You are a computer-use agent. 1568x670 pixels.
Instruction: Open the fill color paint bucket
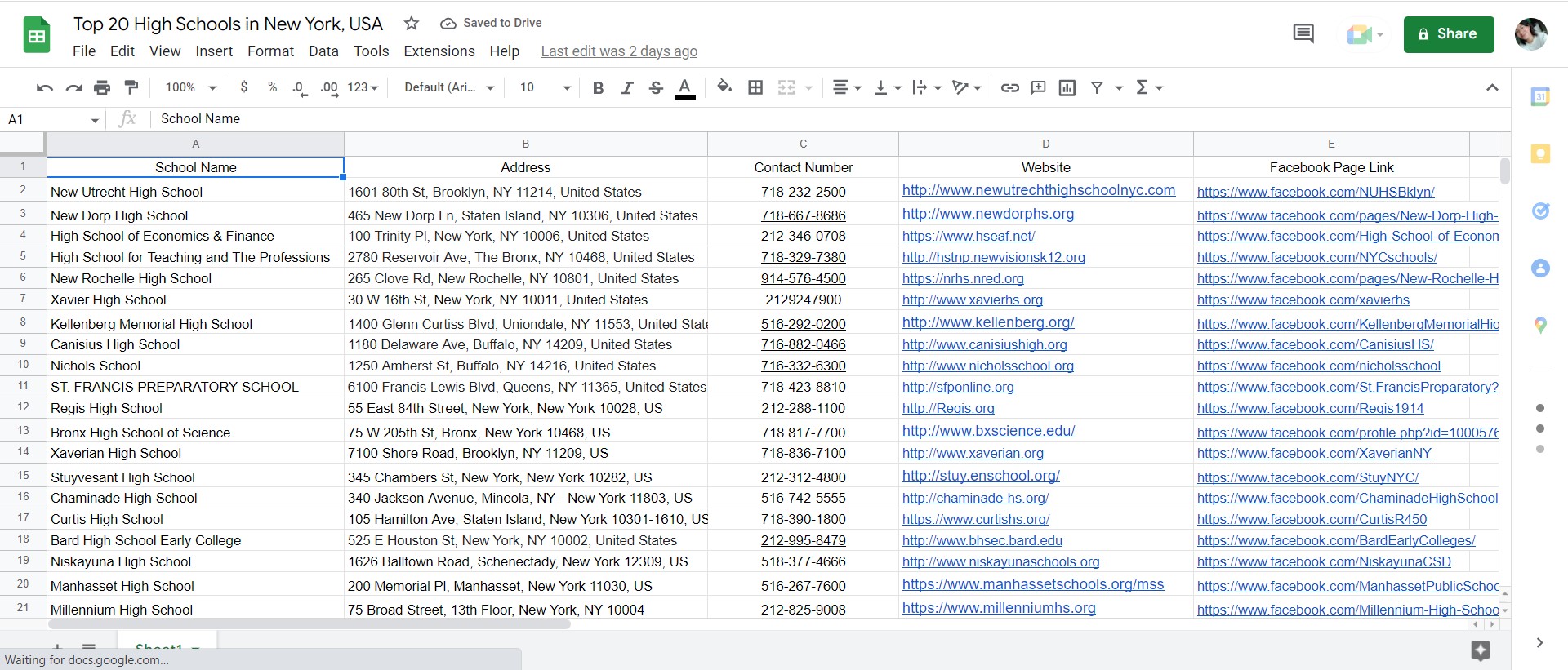pos(724,87)
